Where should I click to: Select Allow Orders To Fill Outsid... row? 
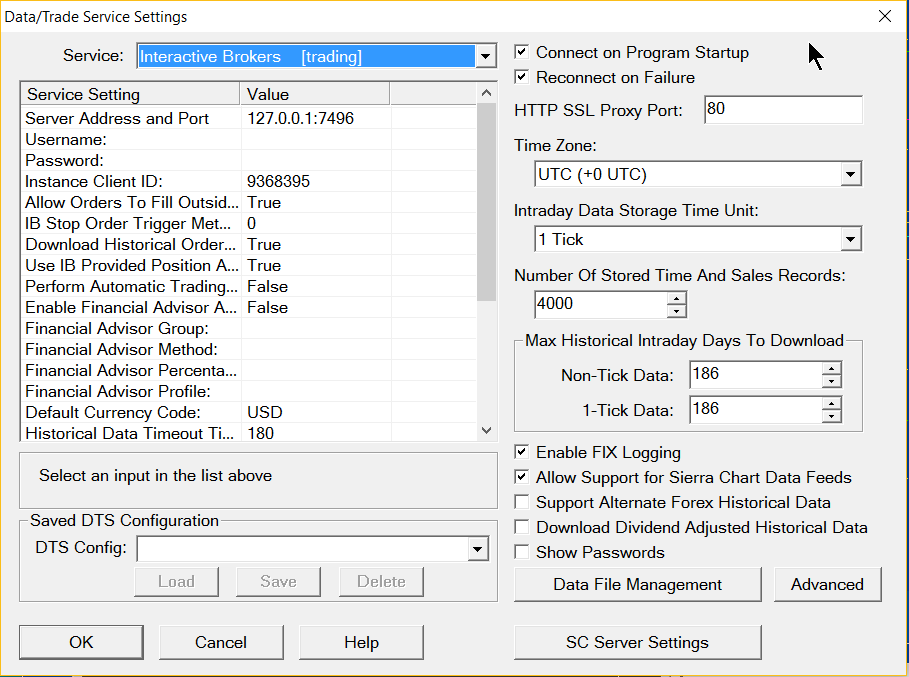tap(249, 202)
